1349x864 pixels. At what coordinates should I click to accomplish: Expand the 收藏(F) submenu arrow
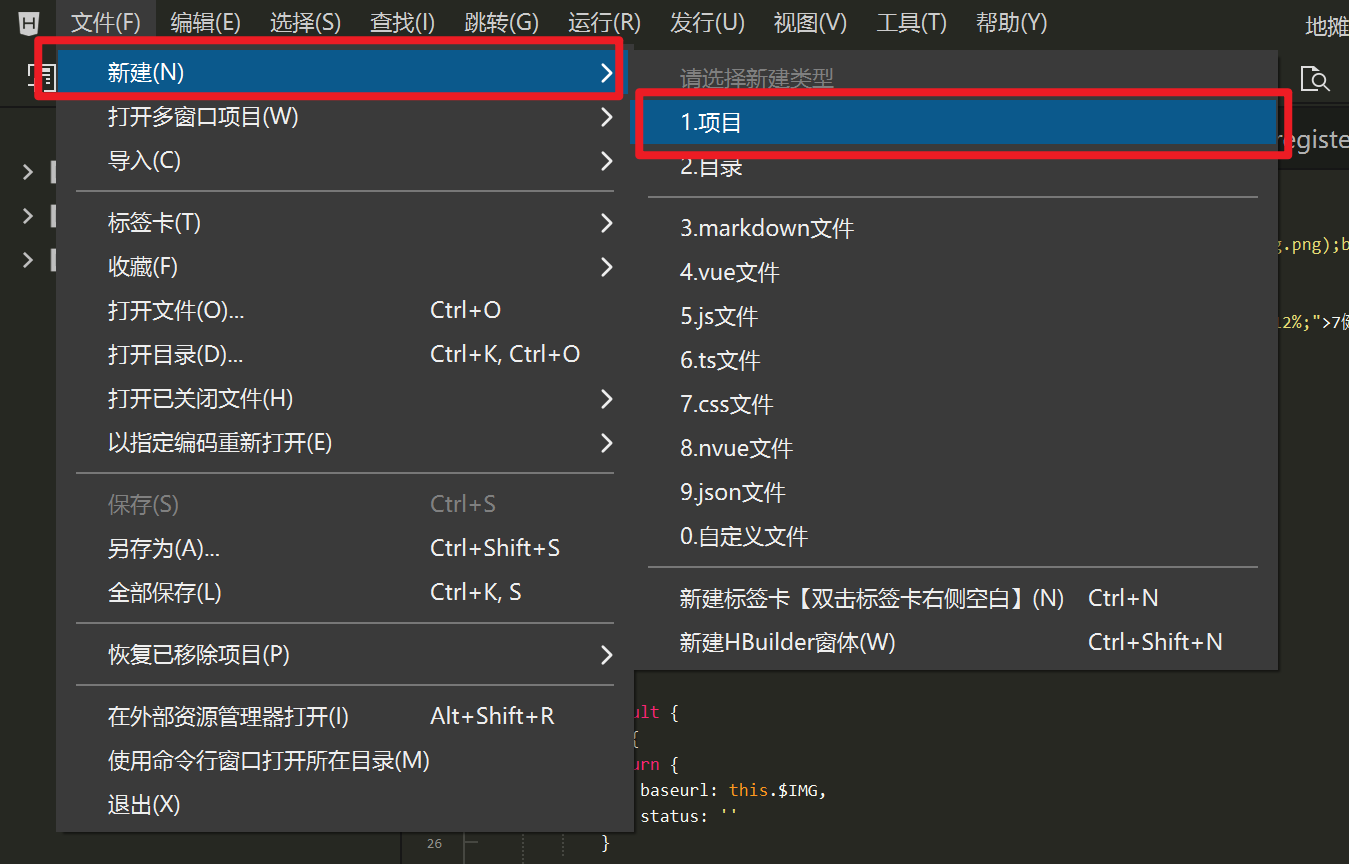[606, 266]
